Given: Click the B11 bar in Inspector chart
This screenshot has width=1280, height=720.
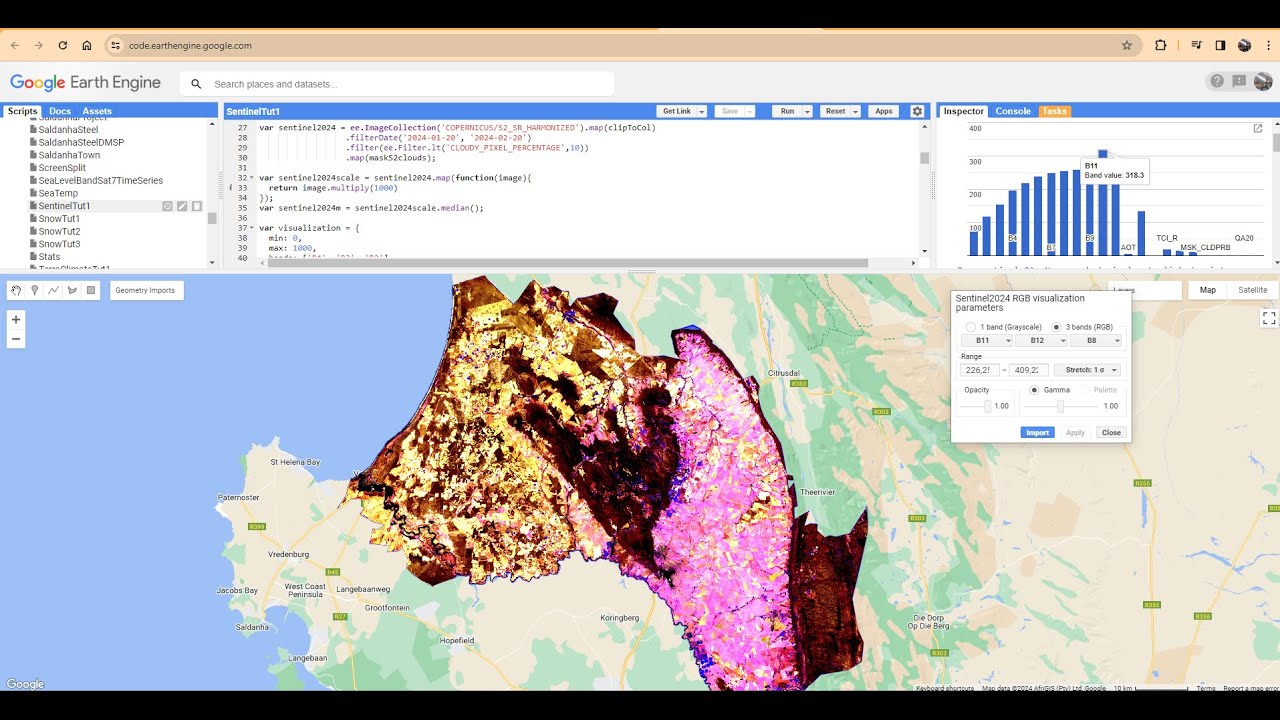Looking at the screenshot, I should coord(1102,205).
